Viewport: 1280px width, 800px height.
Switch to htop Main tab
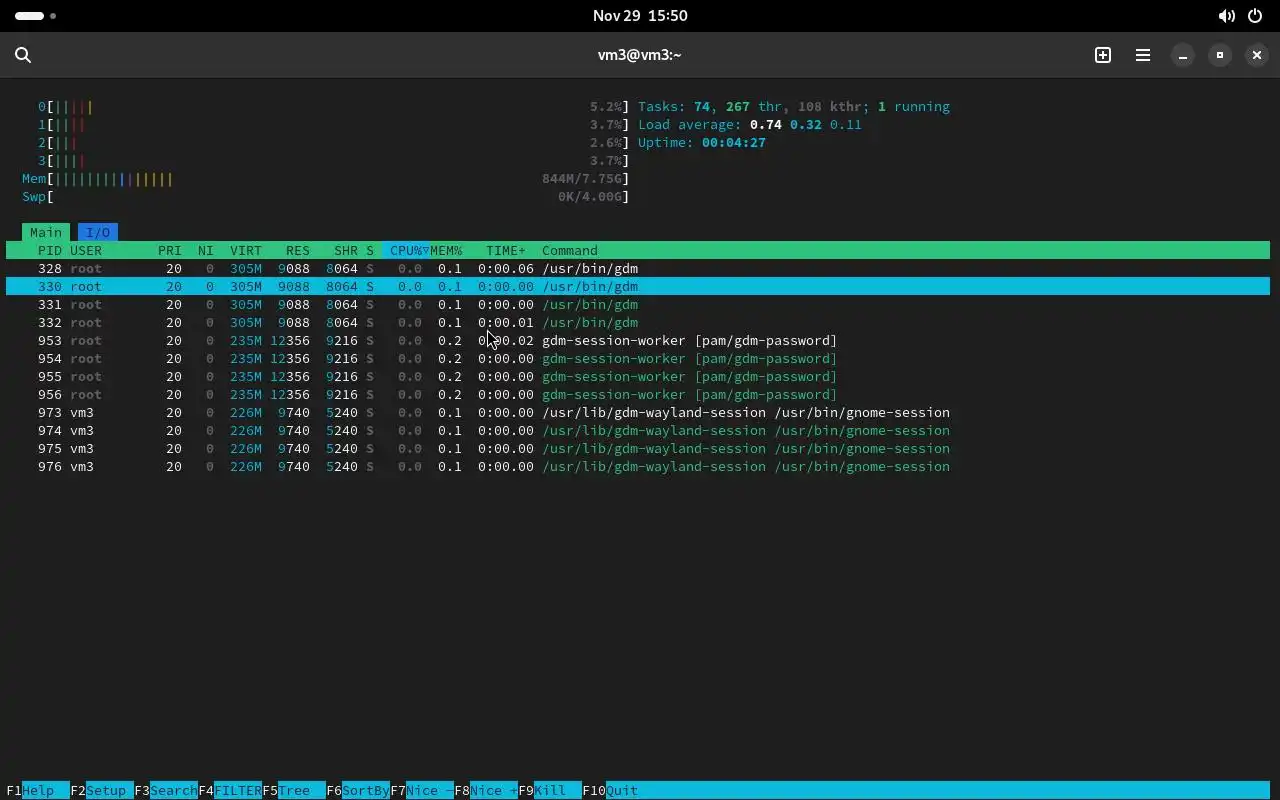[x=46, y=232]
